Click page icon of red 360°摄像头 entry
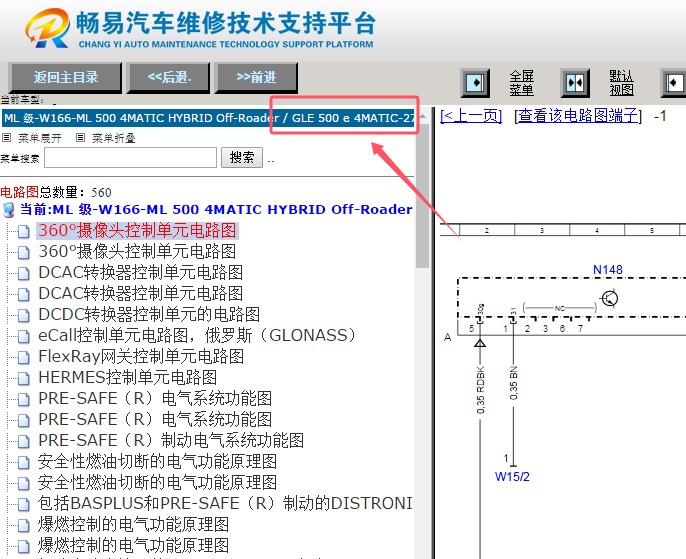This screenshot has width=686, height=559. point(24,231)
